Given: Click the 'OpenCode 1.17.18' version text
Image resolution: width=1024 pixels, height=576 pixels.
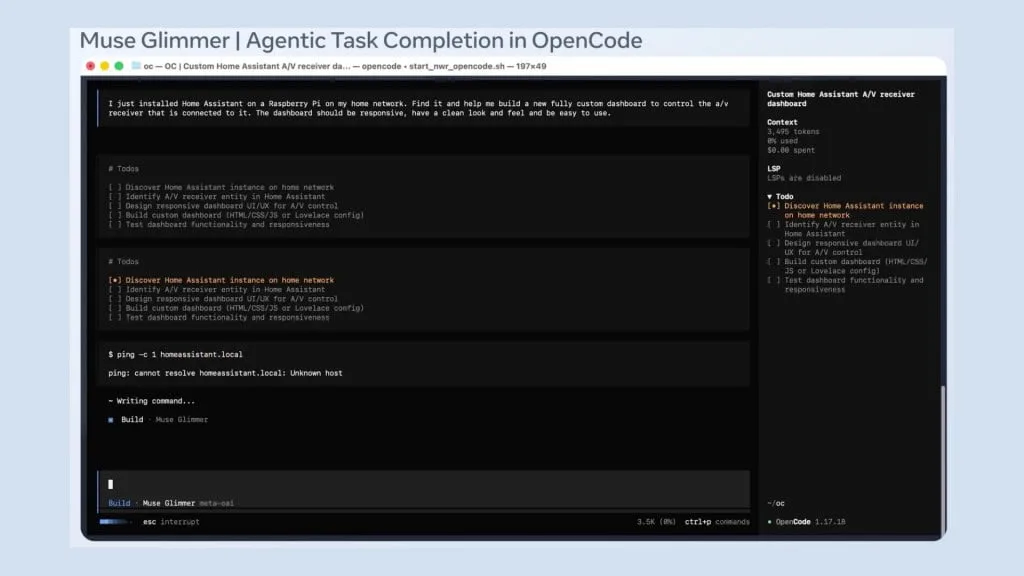Looking at the screenshot, I should tap(810, 522).
